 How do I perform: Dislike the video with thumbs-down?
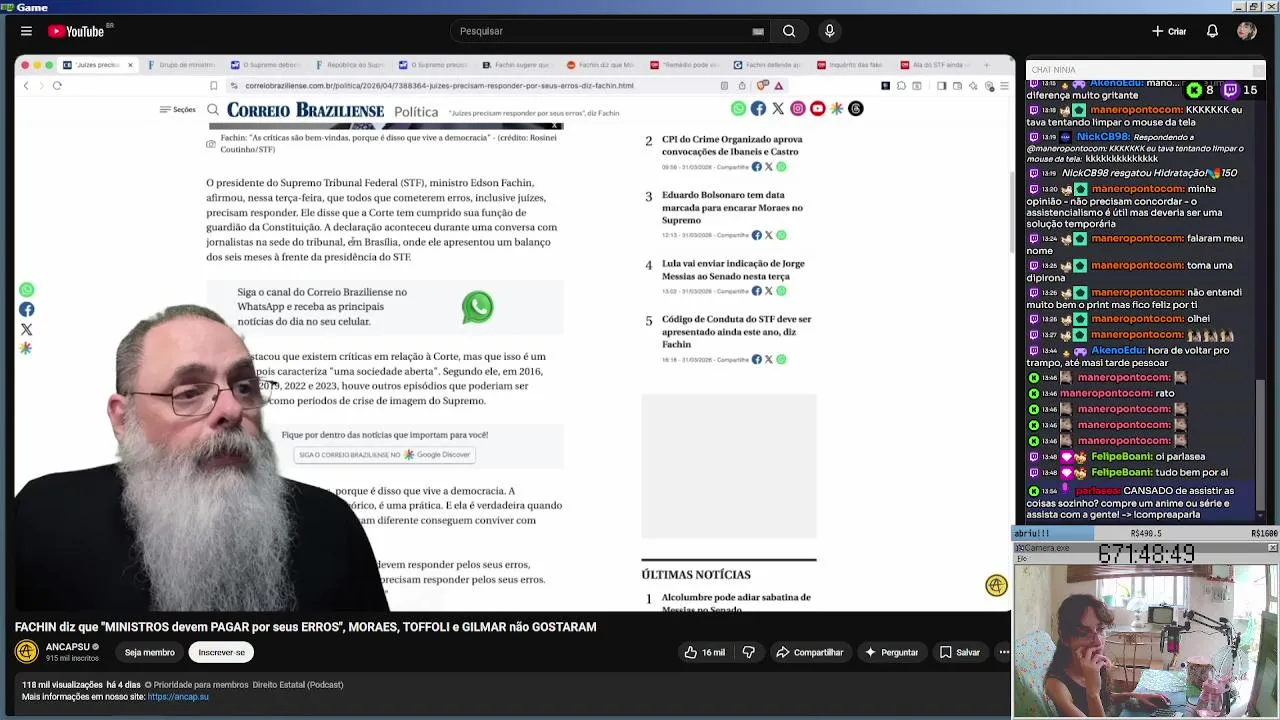pyautogui.click(x=748, y=652)
